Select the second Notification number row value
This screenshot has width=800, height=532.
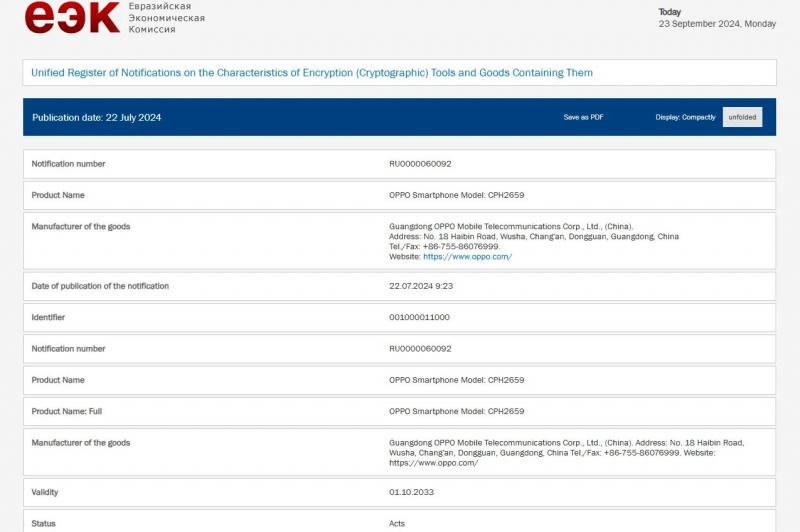click(420, 349)
